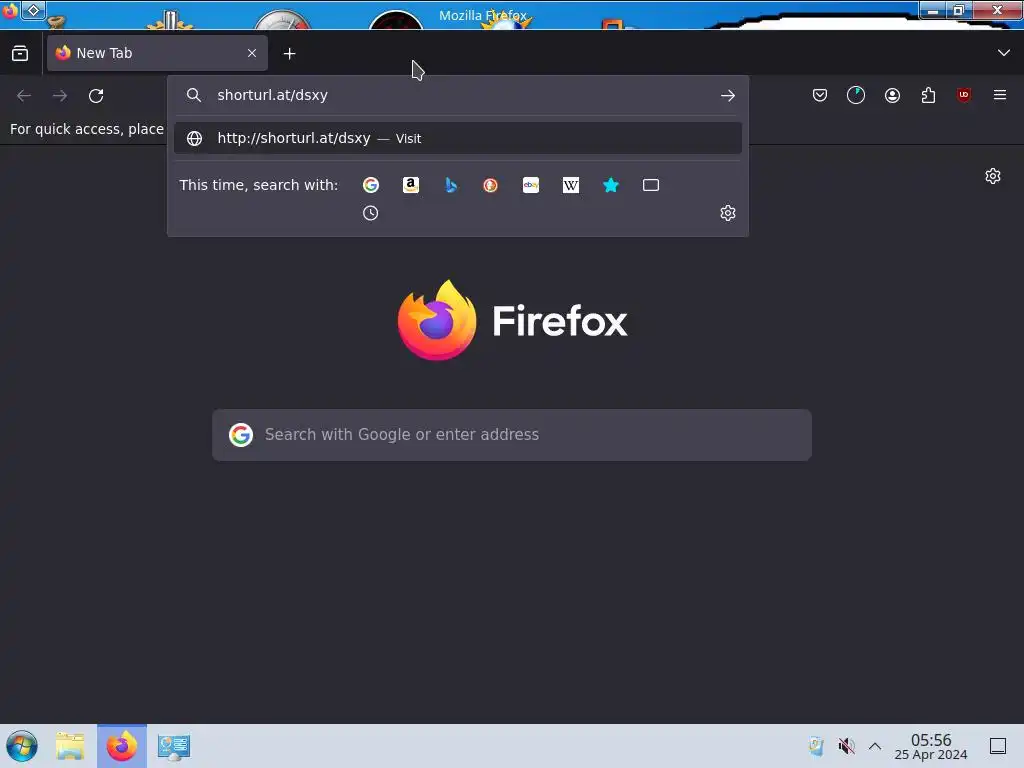This screenshot has height=768, width=1024.
Task: Click the Firefox taskbar button
Action: (x=122, y=746)
